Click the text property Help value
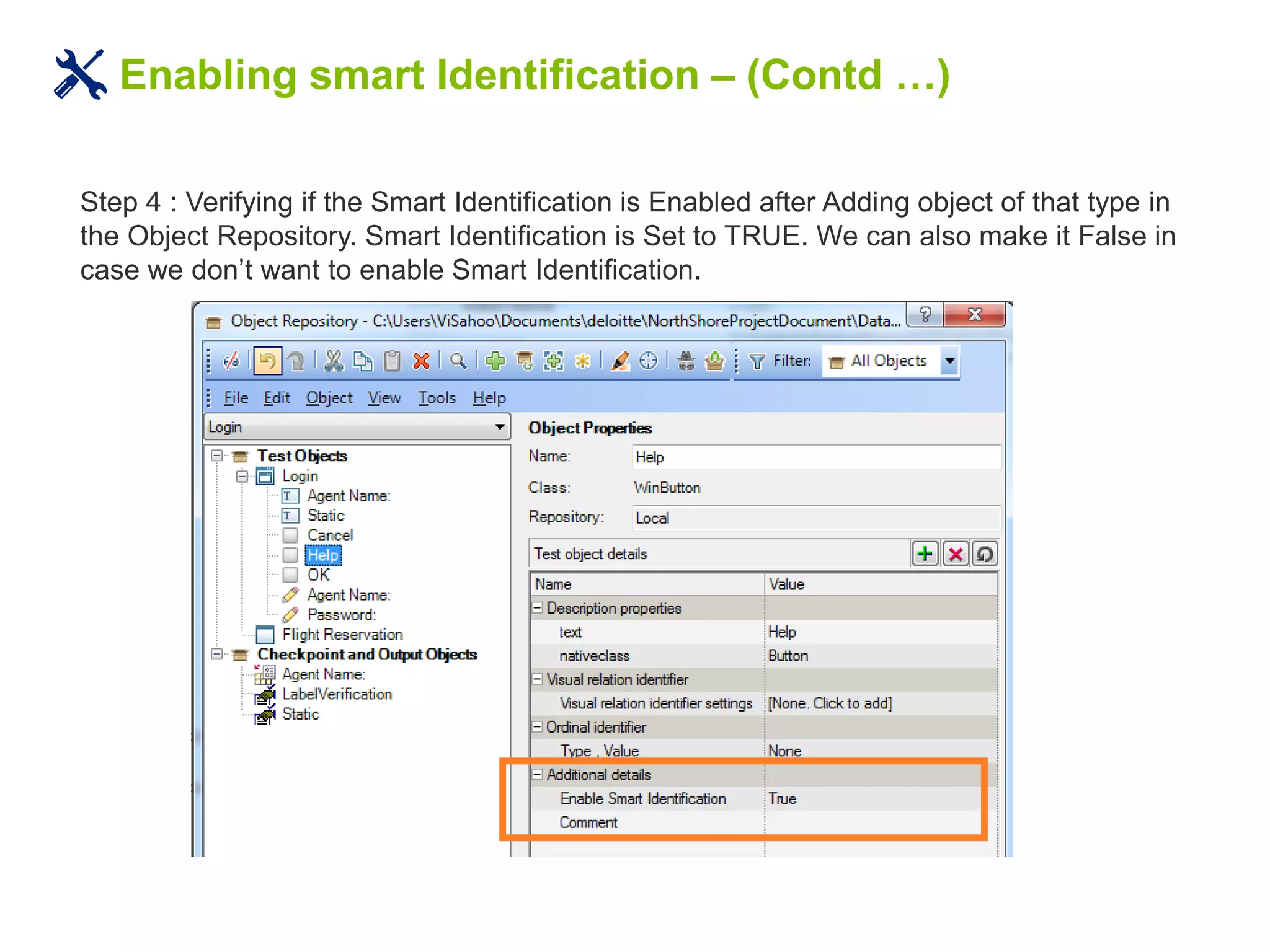1270x952 pixels. (881, 632)
